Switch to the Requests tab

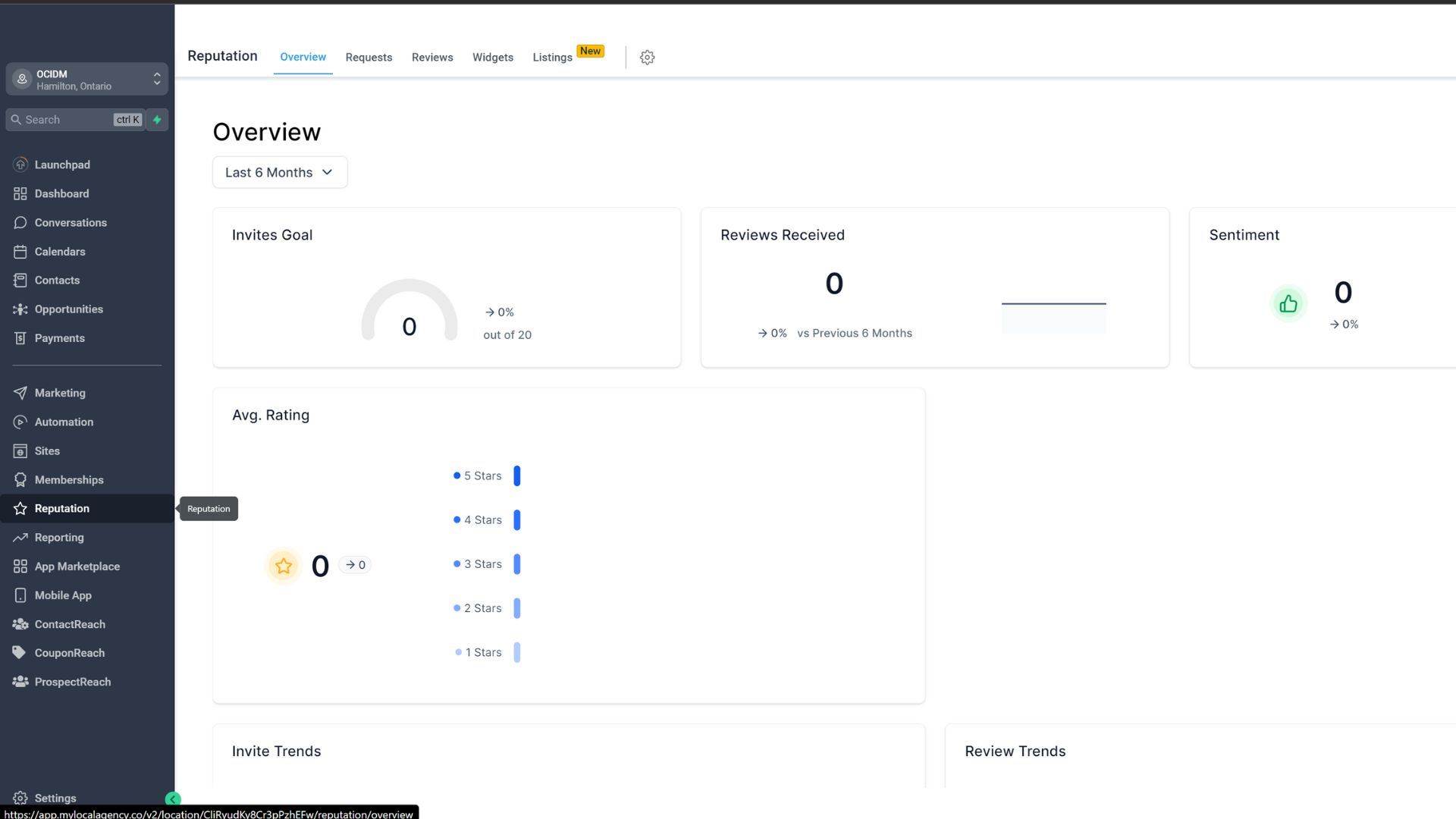pos(369,58)
